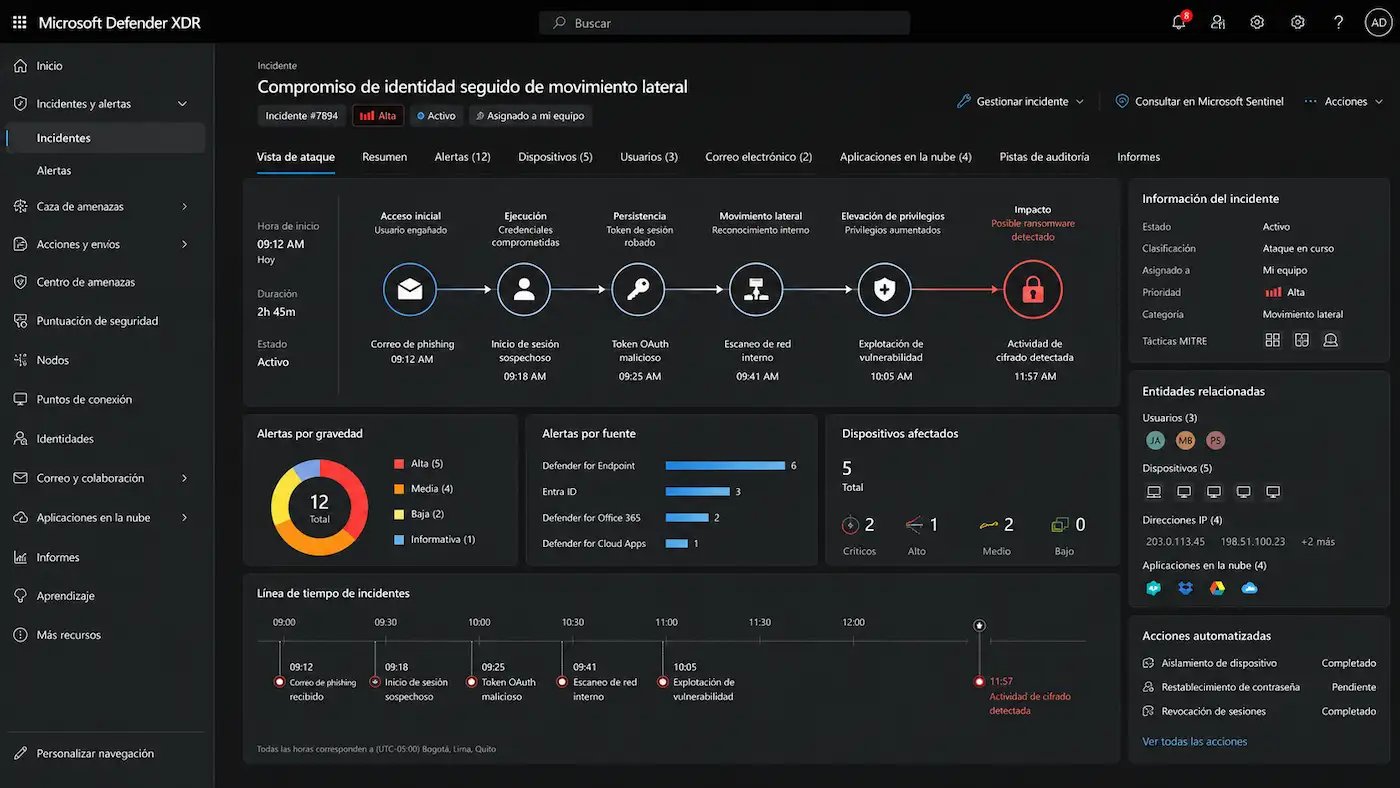The image size is (1400, 788).
Task: Open the notifications bell icon
Action: point(1179,22)
